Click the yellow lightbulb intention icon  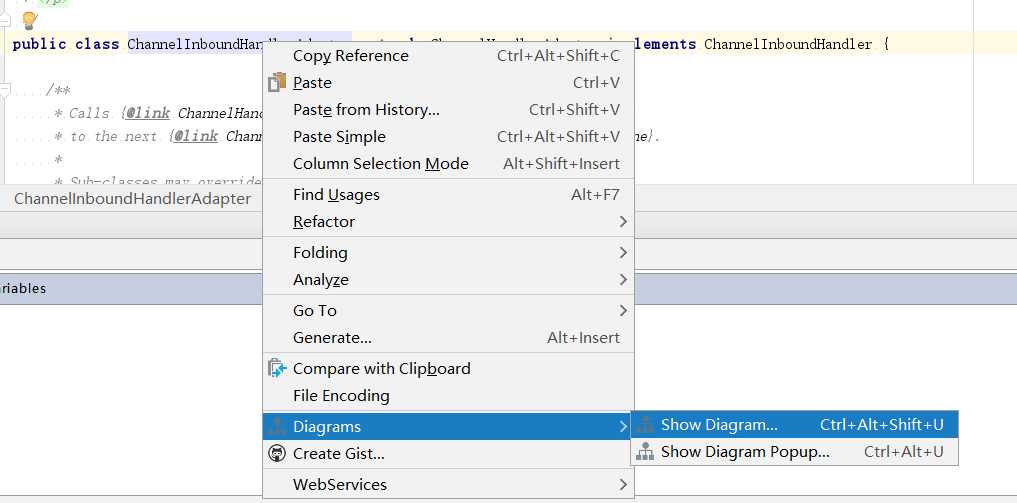tap(29, 20)
